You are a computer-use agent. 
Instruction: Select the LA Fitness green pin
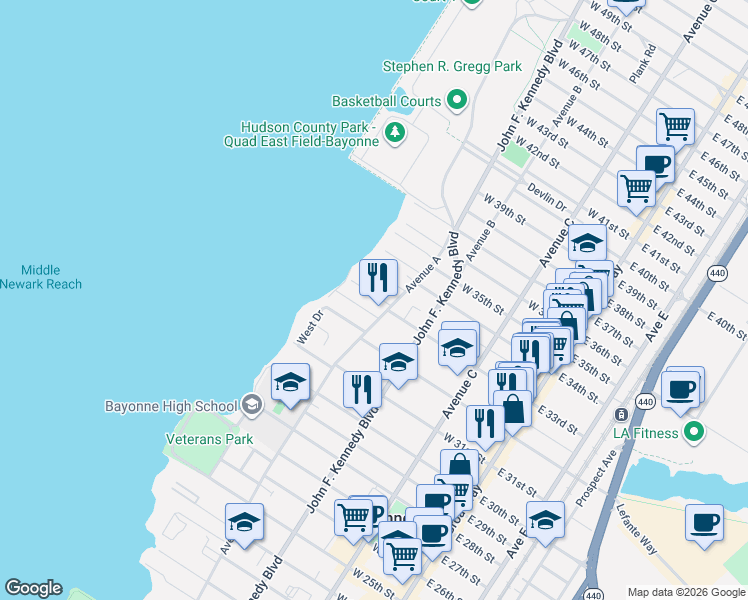pyautogui.click(x=694, y=432)
